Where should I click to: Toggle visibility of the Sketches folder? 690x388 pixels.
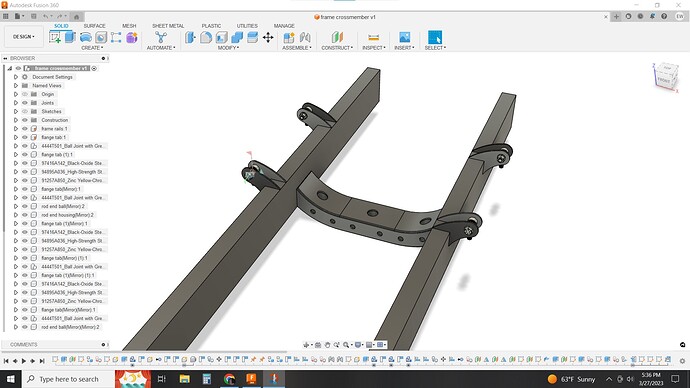[25, 111]
